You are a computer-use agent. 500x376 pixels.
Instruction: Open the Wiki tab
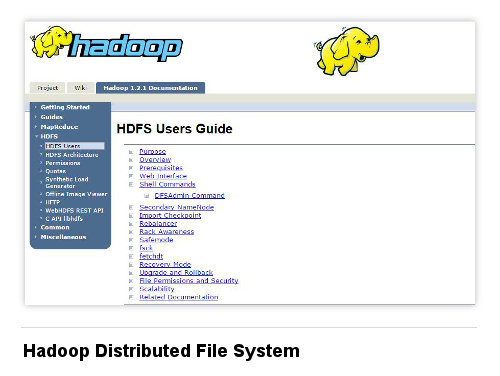pos(80,88)
